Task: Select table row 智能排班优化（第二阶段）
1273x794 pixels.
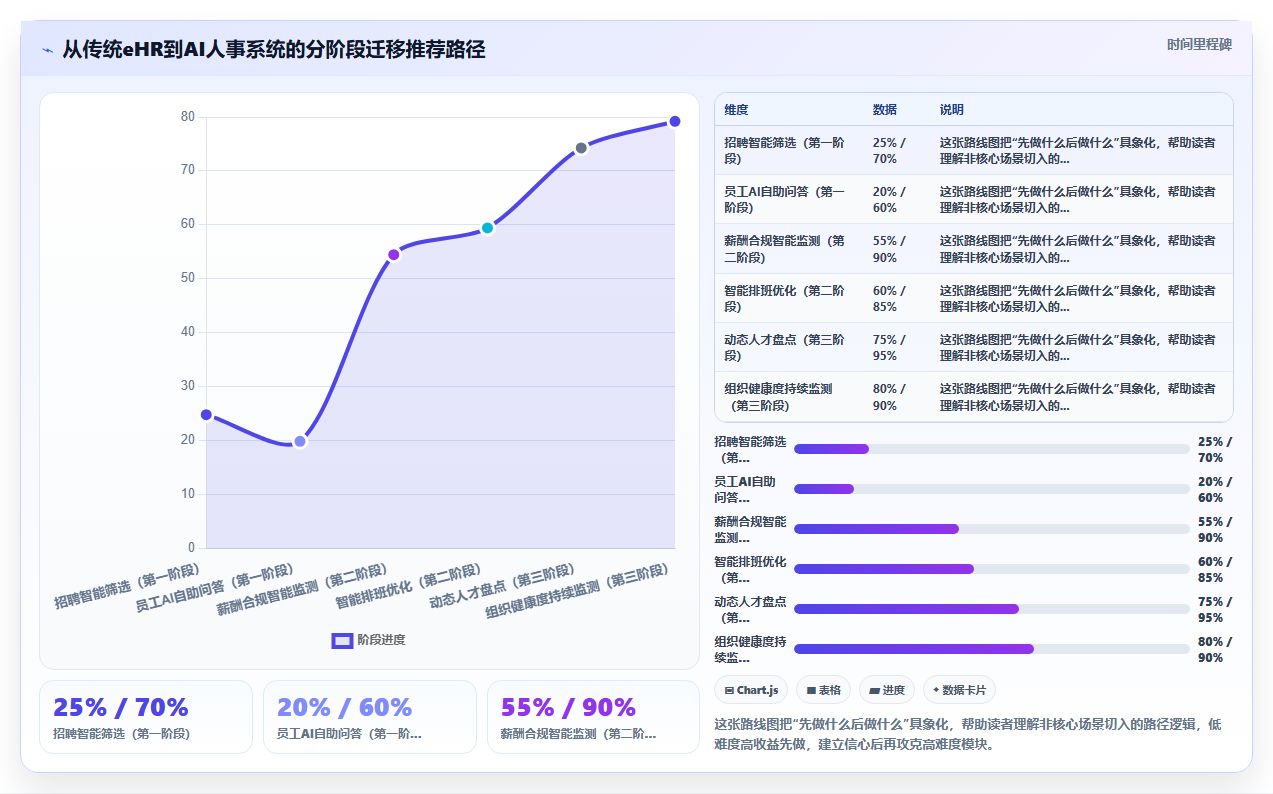Action: click(x=974, y=298)
